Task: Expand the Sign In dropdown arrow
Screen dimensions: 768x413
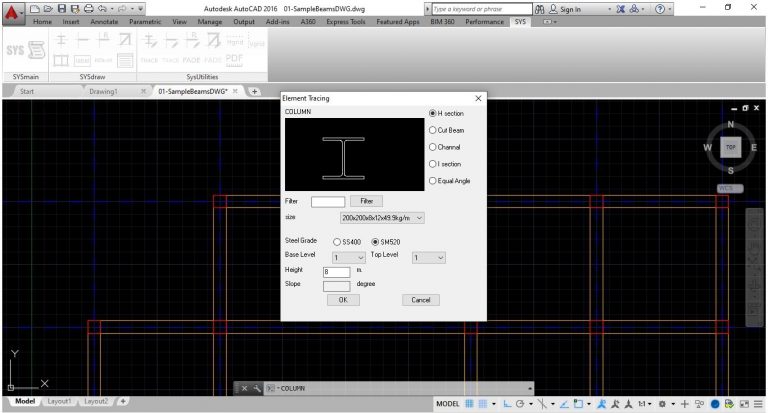Action: (609, 9)
